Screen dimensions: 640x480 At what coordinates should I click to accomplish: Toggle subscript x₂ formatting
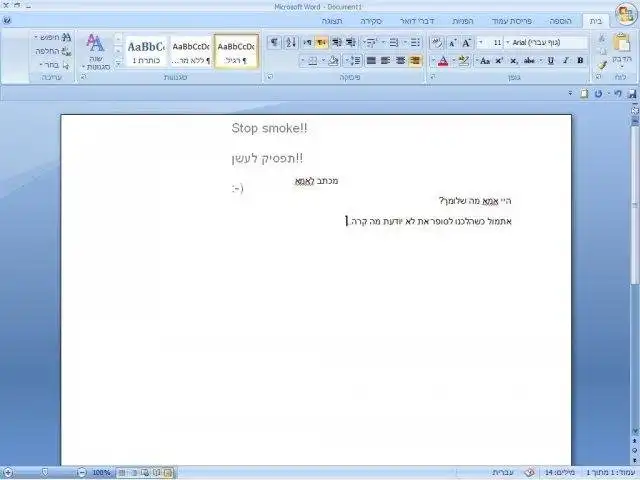tap(514, 61)
